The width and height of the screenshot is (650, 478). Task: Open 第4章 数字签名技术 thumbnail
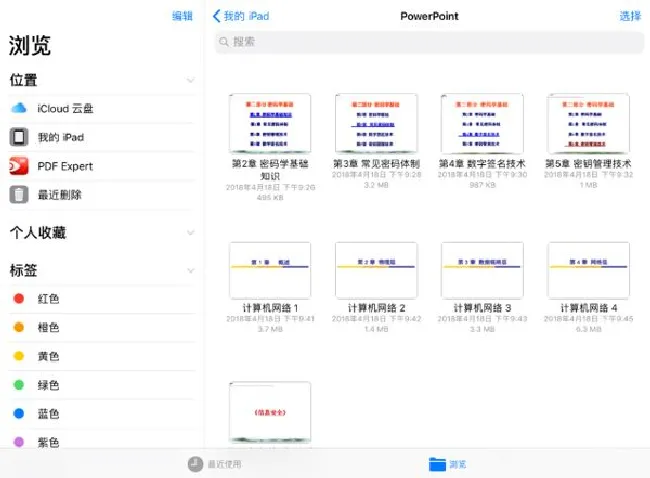pos(482,124)
